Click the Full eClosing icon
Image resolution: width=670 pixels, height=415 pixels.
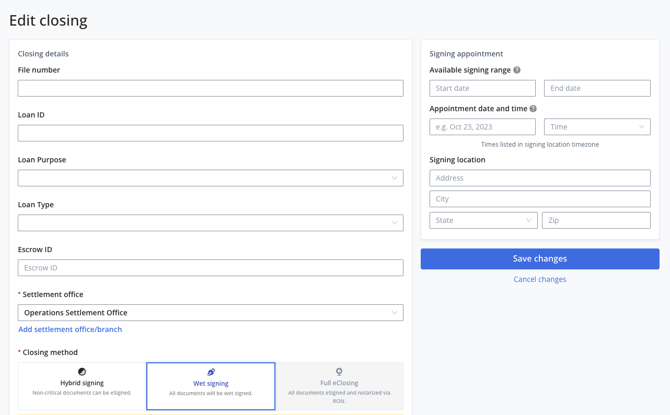coord(339,372)
